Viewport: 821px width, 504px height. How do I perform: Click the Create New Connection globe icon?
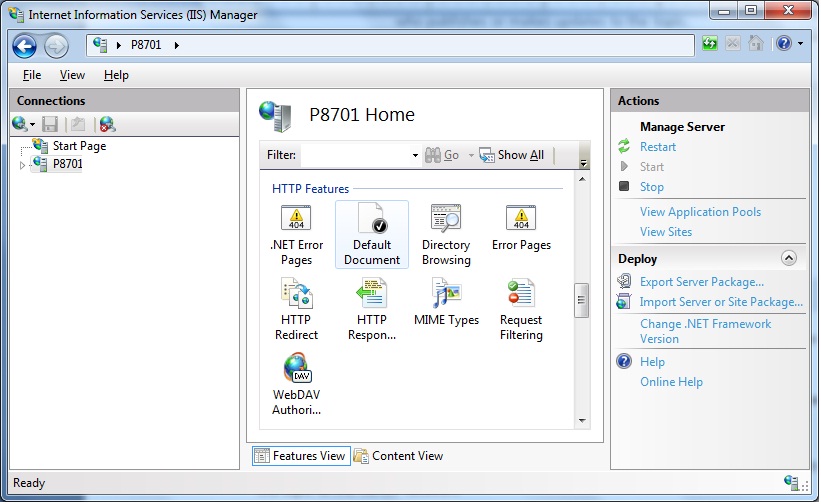(x=19, y=124)
